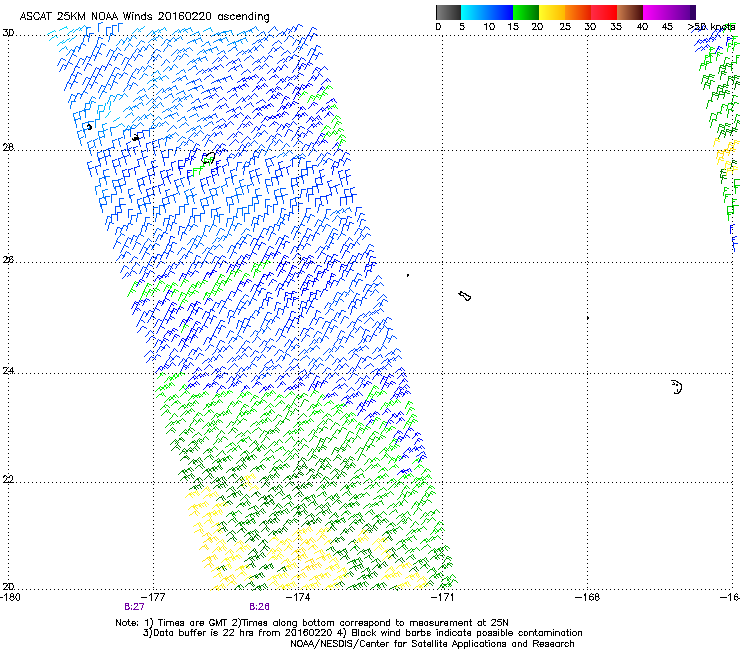Click the >50 knots legend label
The width and height of the screenshot is (740, 650).
pos(711,27)
